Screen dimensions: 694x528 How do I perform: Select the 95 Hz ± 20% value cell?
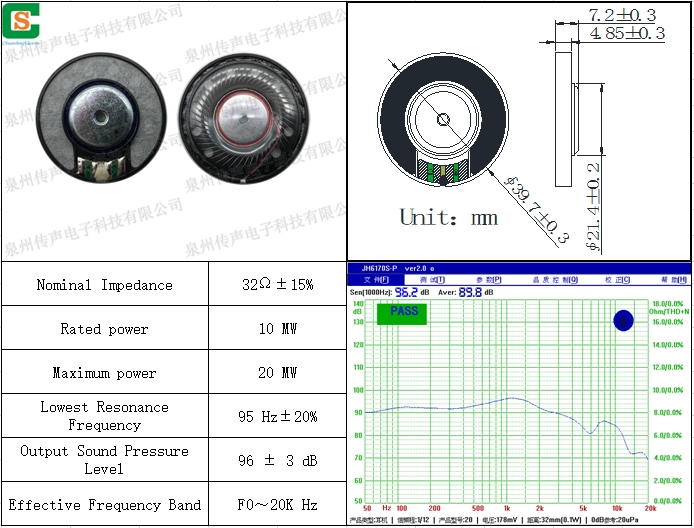tap(278, 416)
